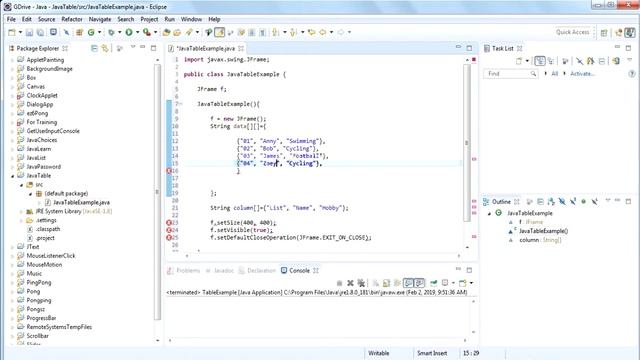Expand JRE System Library node
The width and height of the screenshot is (640, 360).
(x=22, y=211)
